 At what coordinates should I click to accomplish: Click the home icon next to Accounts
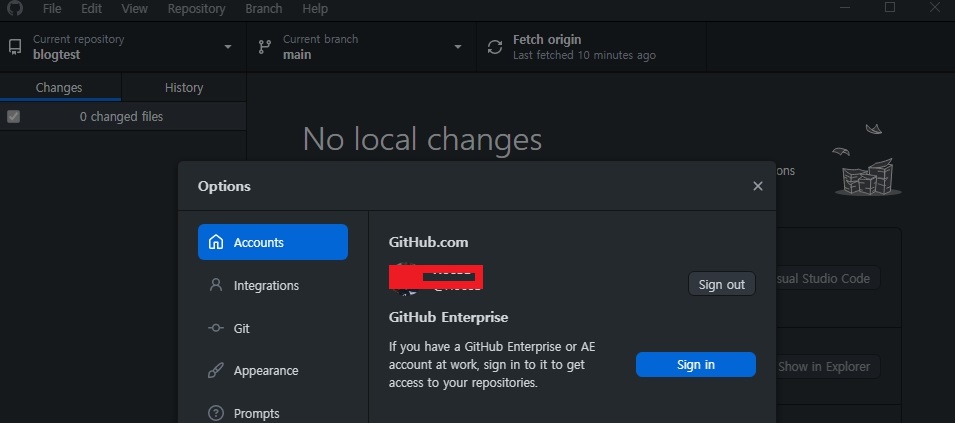216,242
